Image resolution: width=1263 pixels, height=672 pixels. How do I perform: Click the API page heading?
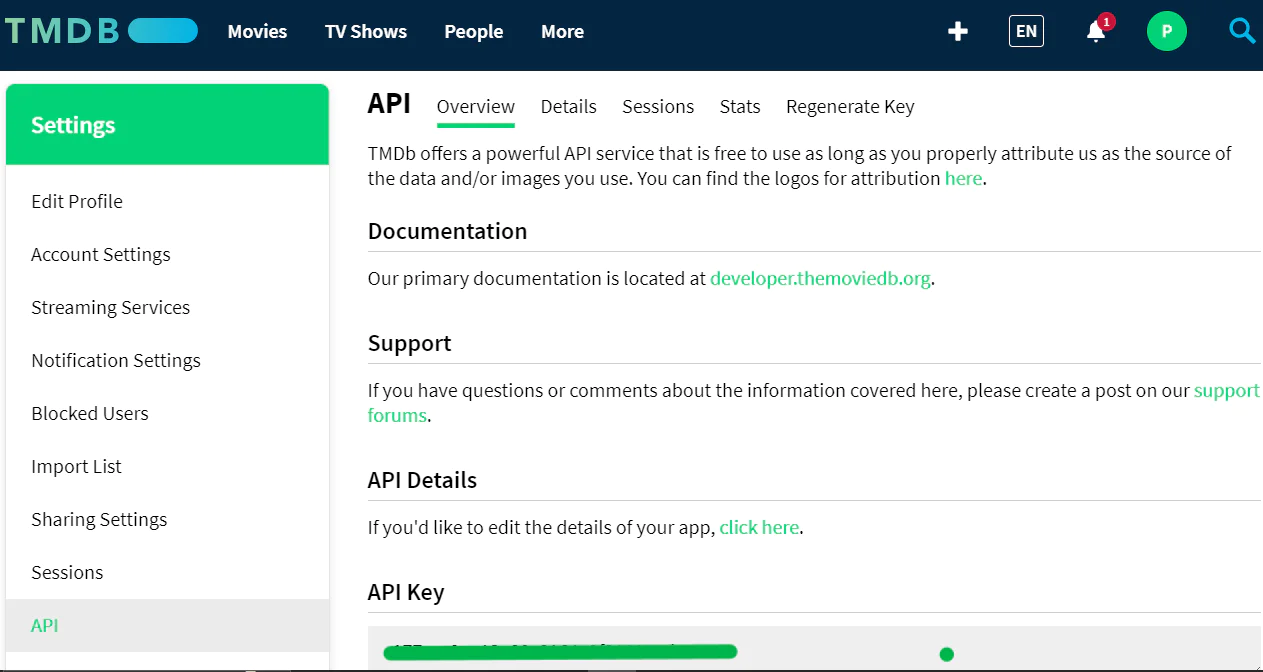click(x=390, y=103)
